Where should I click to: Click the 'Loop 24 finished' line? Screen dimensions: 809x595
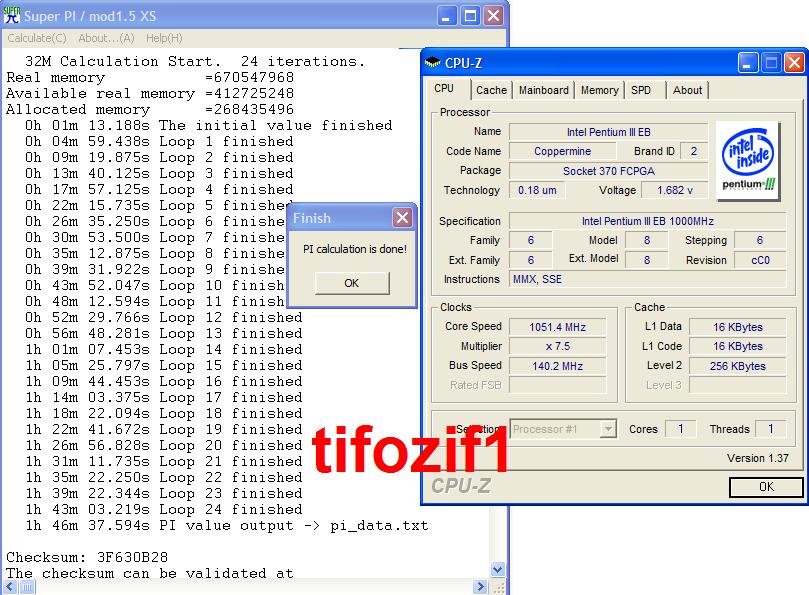click(164, 509)
